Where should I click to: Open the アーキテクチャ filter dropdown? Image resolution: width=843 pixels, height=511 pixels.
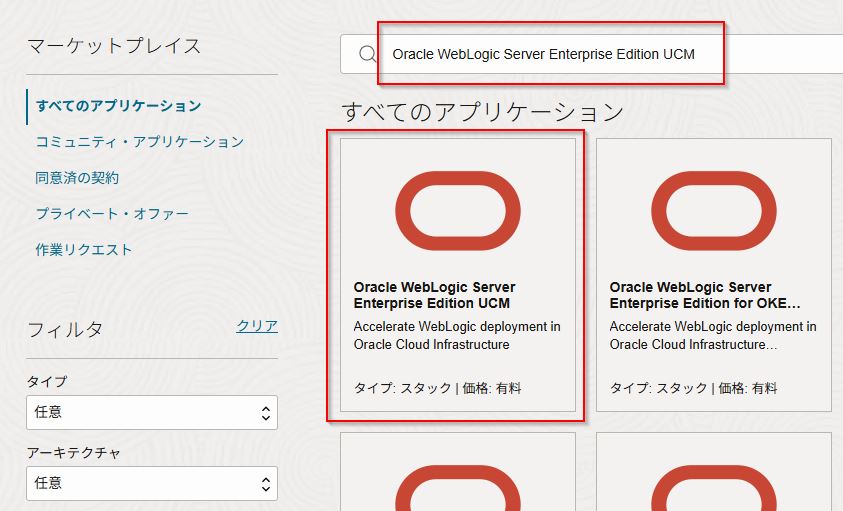point(151,483)
